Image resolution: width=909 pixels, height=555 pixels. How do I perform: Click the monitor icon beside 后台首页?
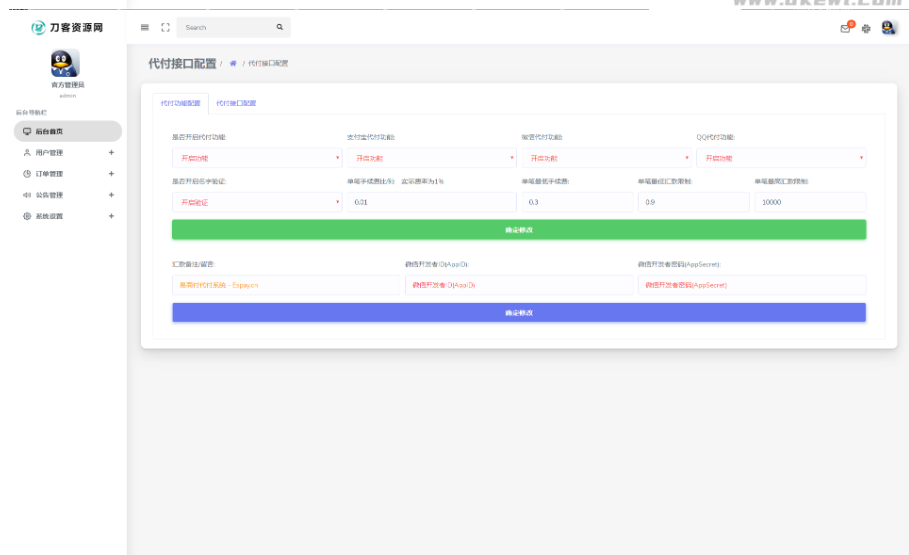[27, 132]
